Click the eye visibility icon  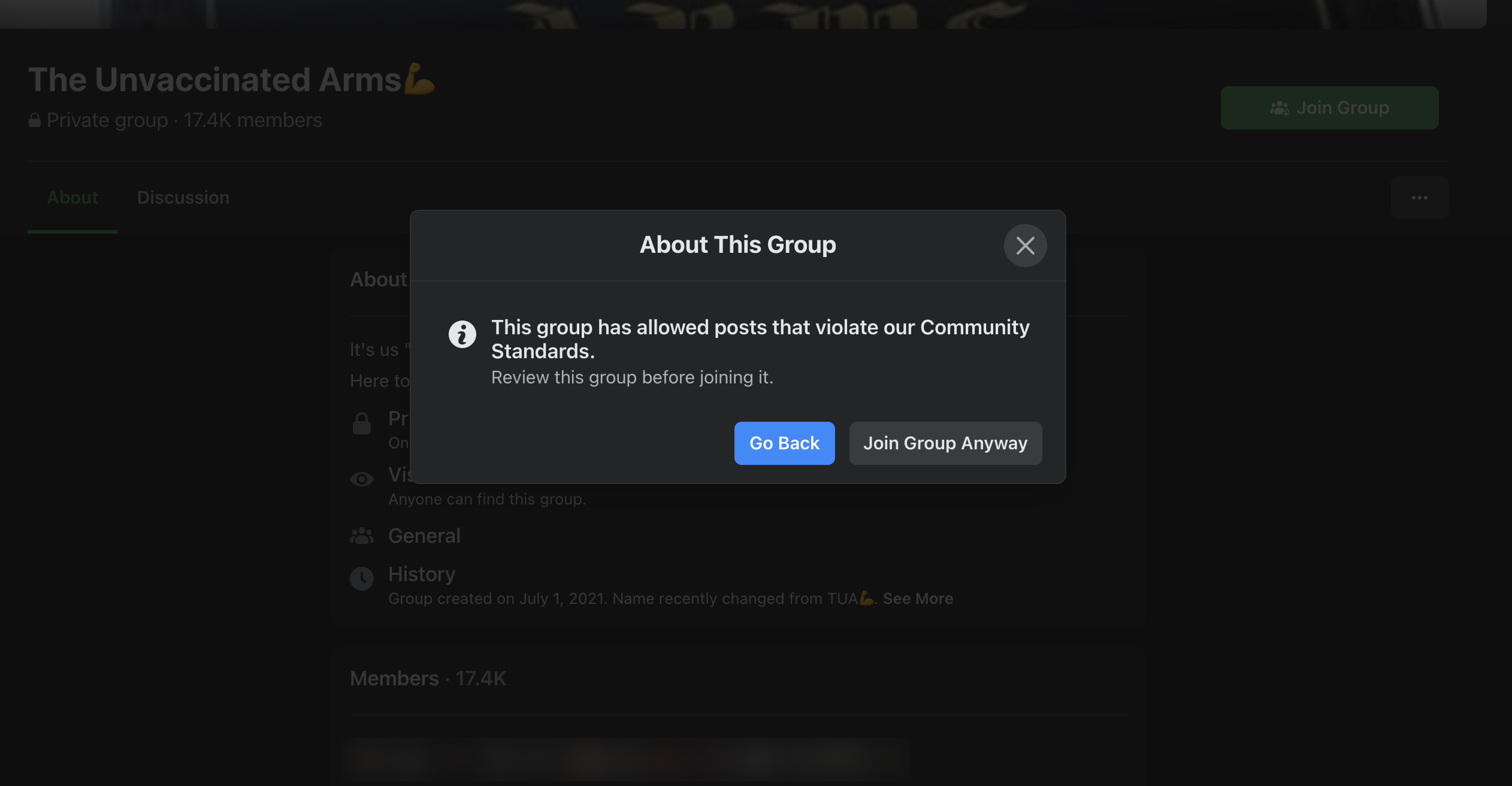[361, 479]
